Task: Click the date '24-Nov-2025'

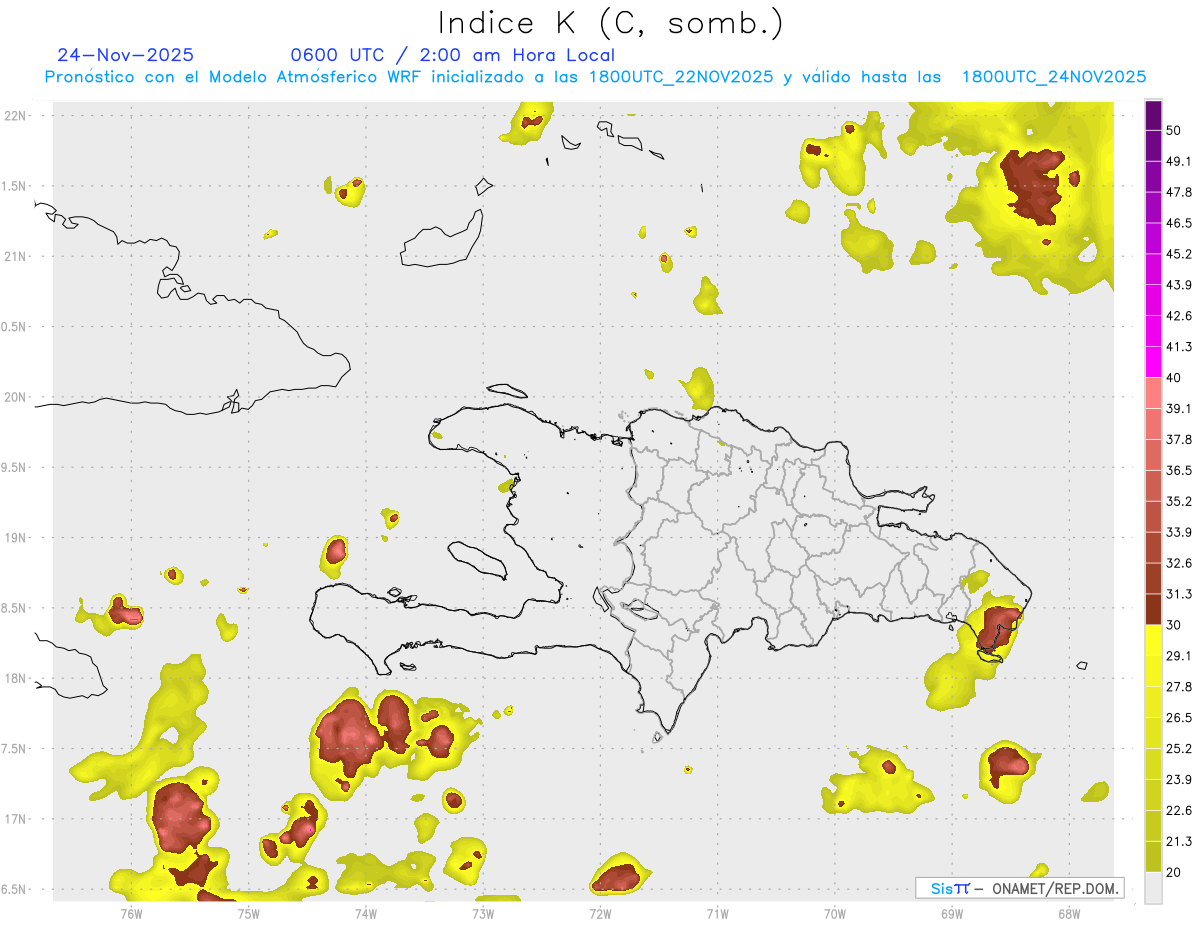Action: point(126,55)
